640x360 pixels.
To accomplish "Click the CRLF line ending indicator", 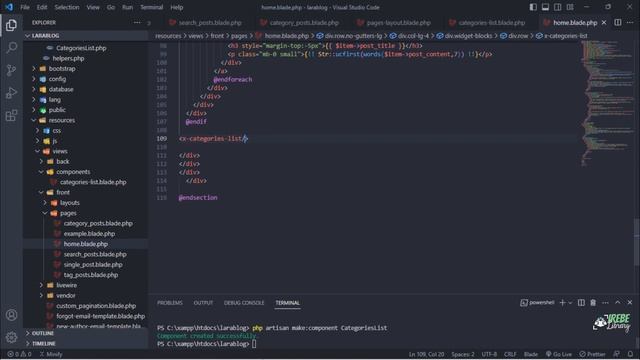I will coord(510,354).
